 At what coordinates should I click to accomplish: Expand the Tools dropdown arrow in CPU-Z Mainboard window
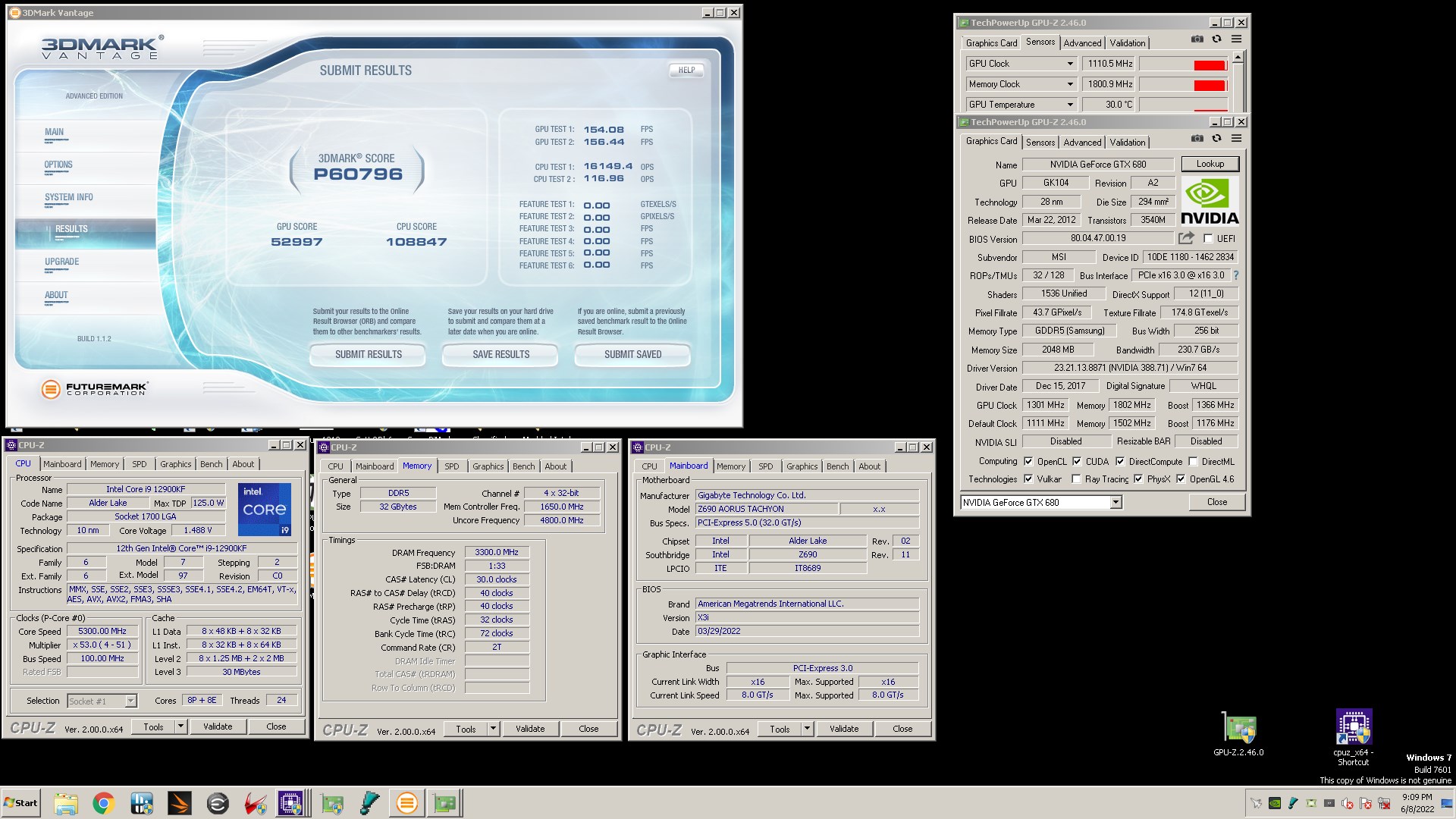click(x=807, y=729)
